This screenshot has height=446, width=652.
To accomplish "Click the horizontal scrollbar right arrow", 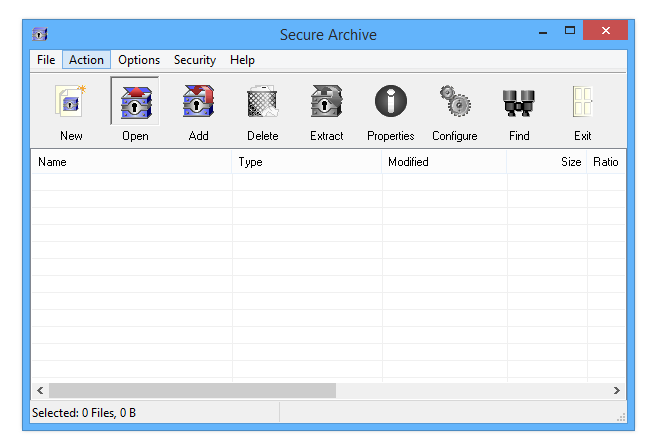I will [x=617, y=390].
